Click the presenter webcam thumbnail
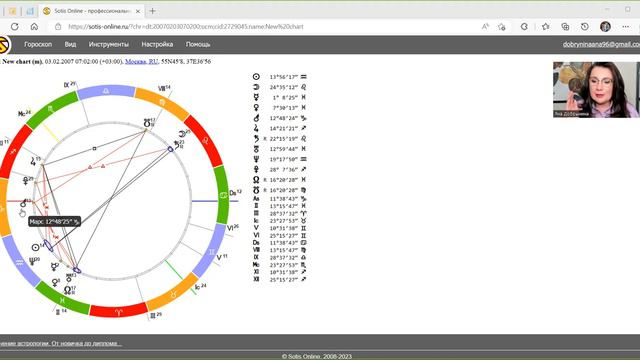 (x=596, y=90)
